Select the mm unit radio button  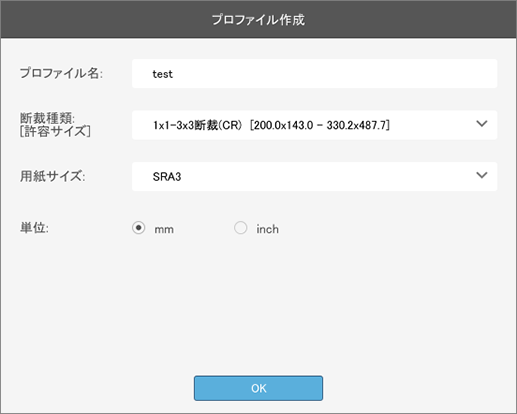(x=139, y=228)
